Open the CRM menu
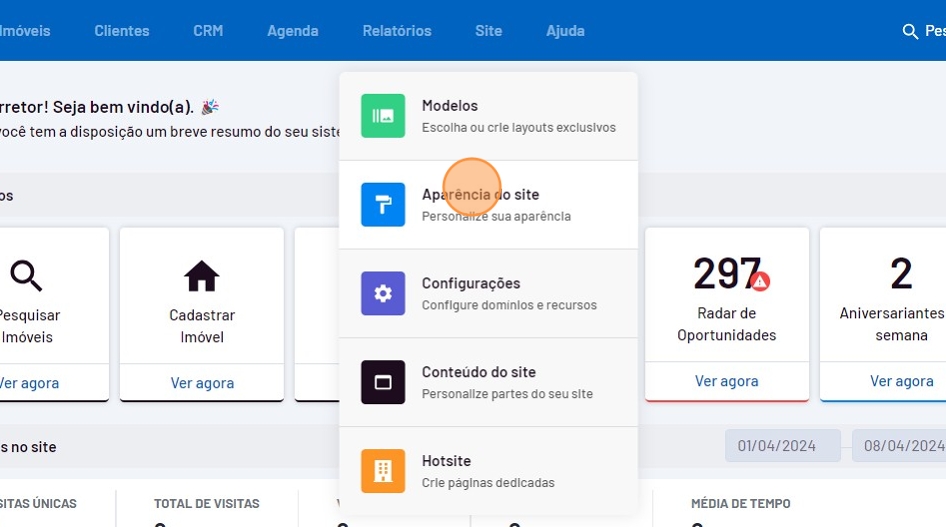Image resolution: width=946 pixels, height=527 pixels. 208,31
